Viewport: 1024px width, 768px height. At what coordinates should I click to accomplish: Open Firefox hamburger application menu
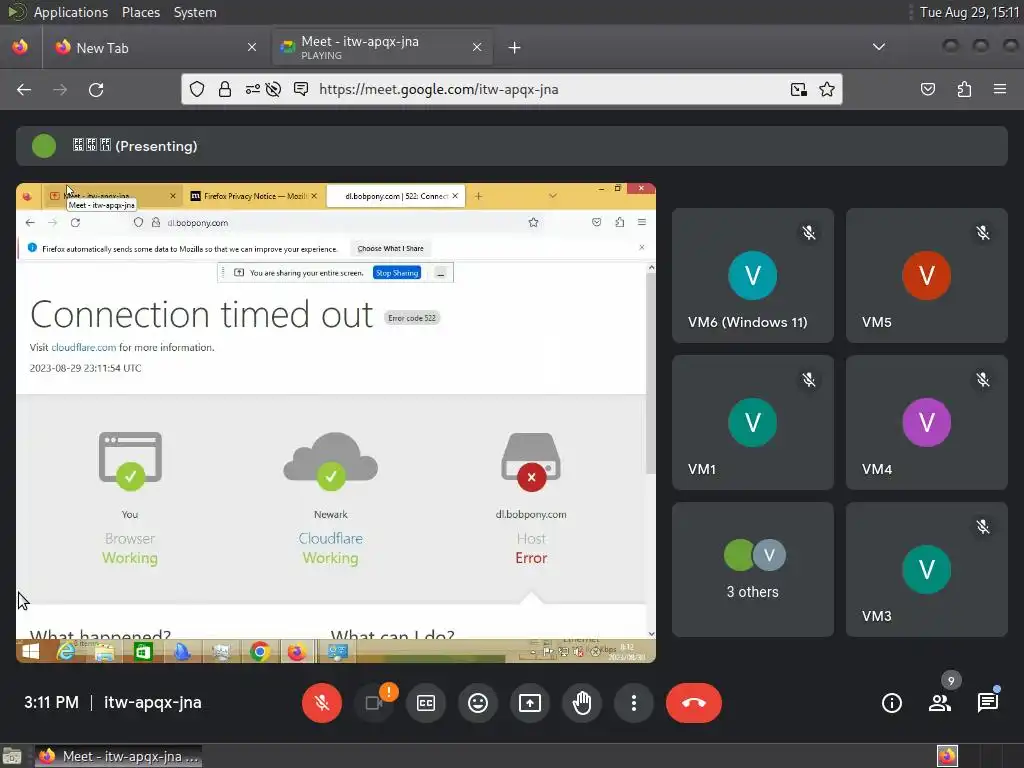(x=1000, y=89)
